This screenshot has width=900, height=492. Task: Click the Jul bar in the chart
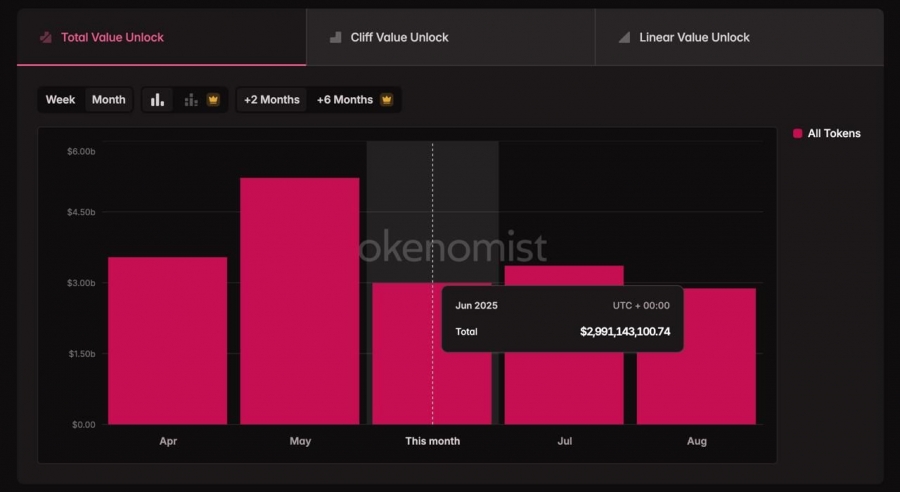(x=564, y=344)
